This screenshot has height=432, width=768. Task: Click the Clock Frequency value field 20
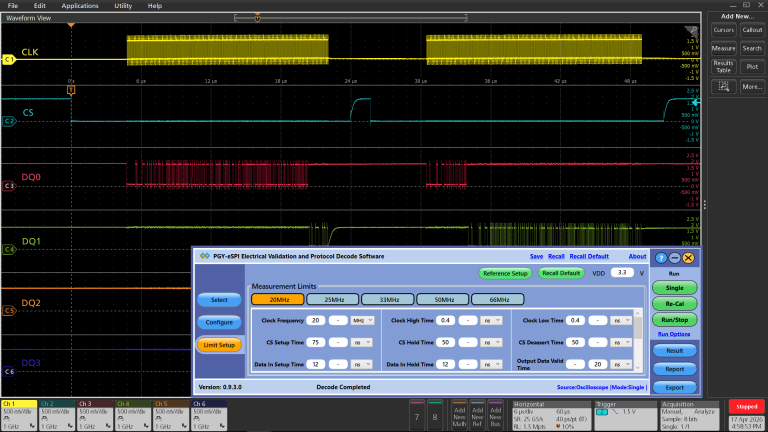[x=315, y=320]
